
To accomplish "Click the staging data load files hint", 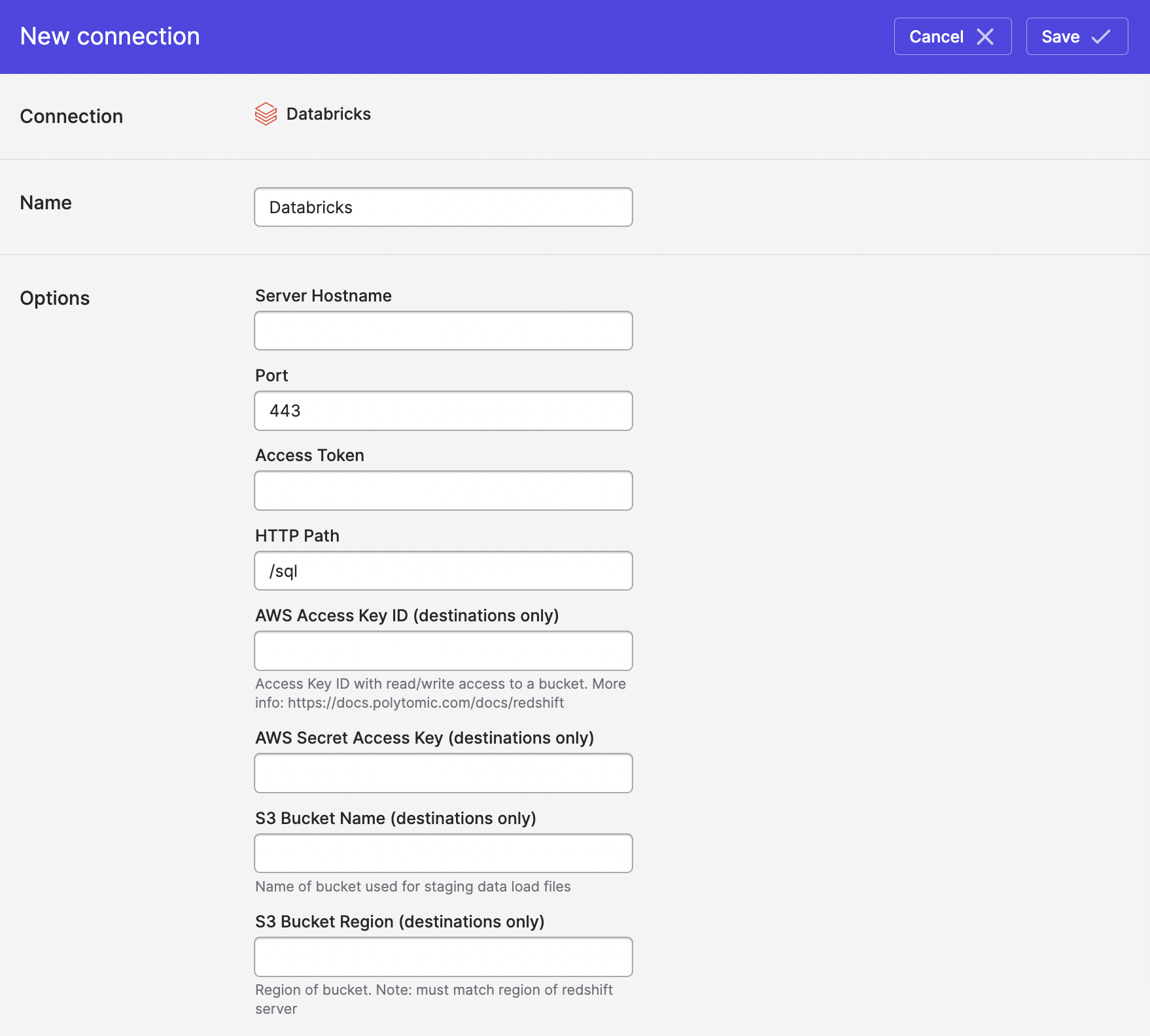I will 413,886.
